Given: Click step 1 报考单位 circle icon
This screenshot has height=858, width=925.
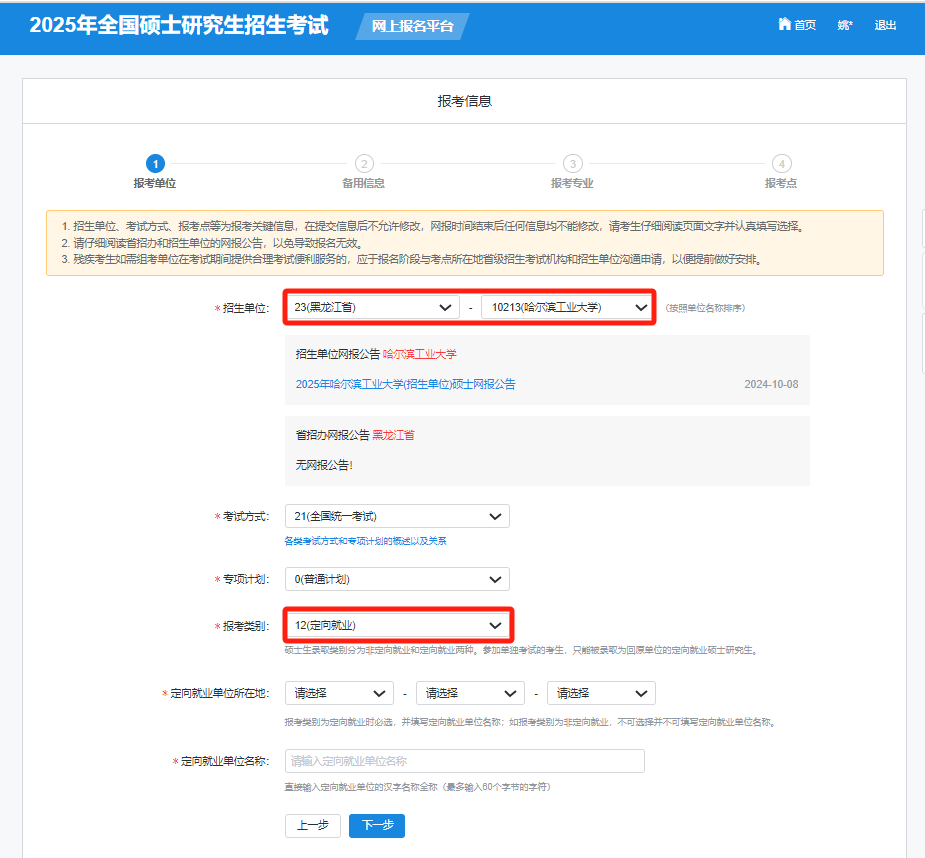Looking at the screenshot, I should [x=155, y=164].
